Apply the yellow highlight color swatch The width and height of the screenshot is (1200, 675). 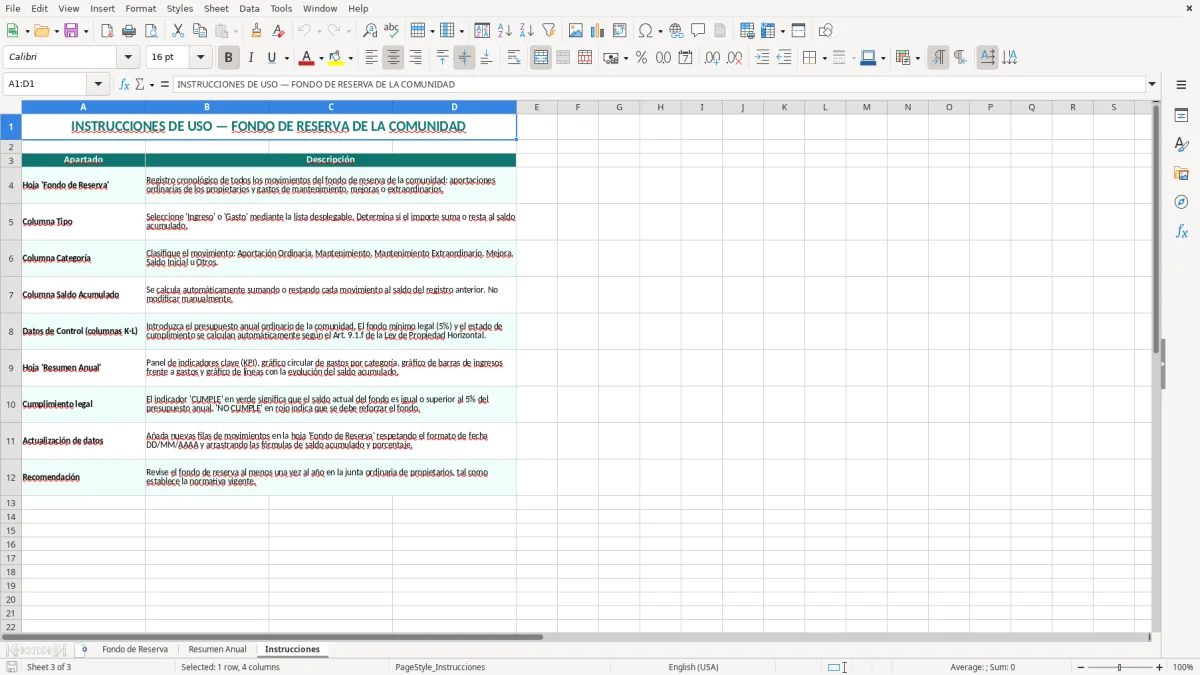[x=336, y=58]
